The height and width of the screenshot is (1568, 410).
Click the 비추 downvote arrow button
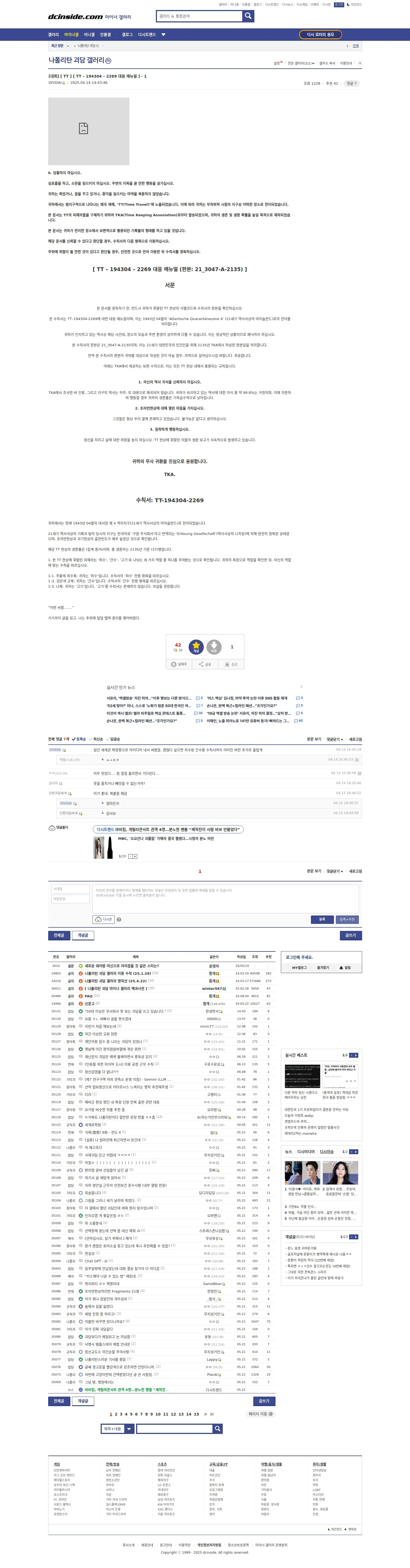214,647
